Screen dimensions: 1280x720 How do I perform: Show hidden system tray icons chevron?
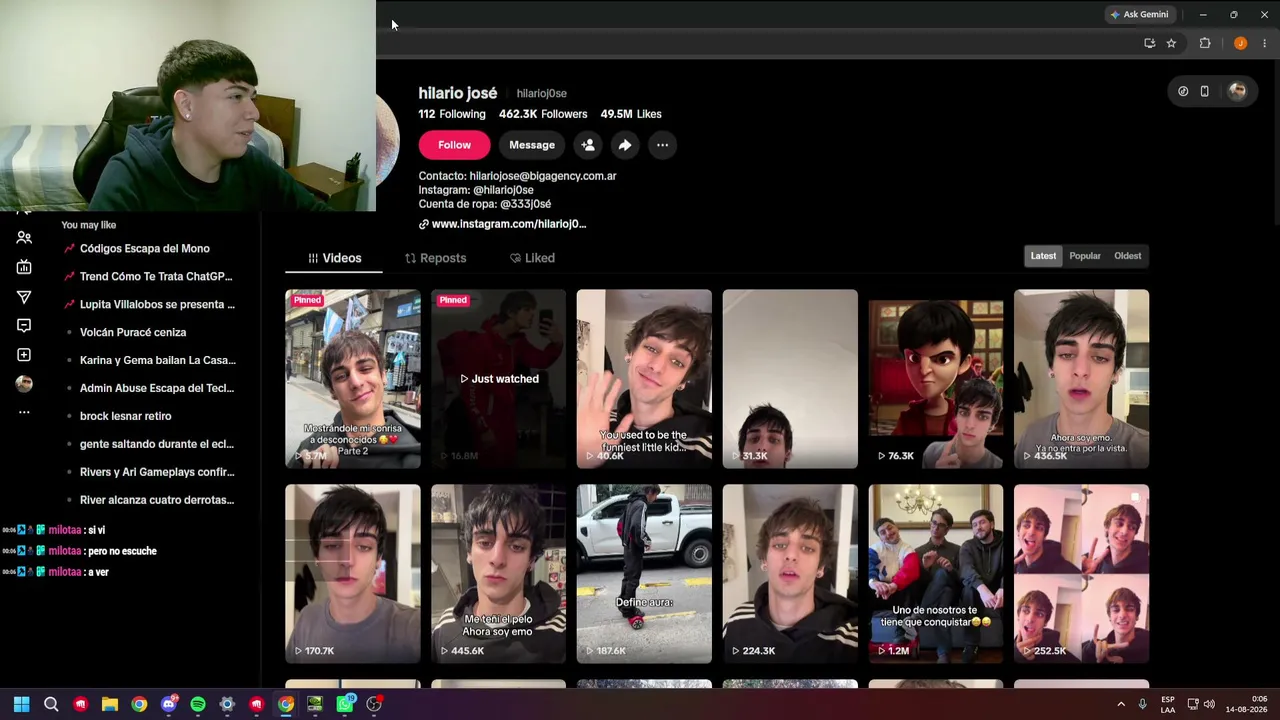(x=1121, y=704)
